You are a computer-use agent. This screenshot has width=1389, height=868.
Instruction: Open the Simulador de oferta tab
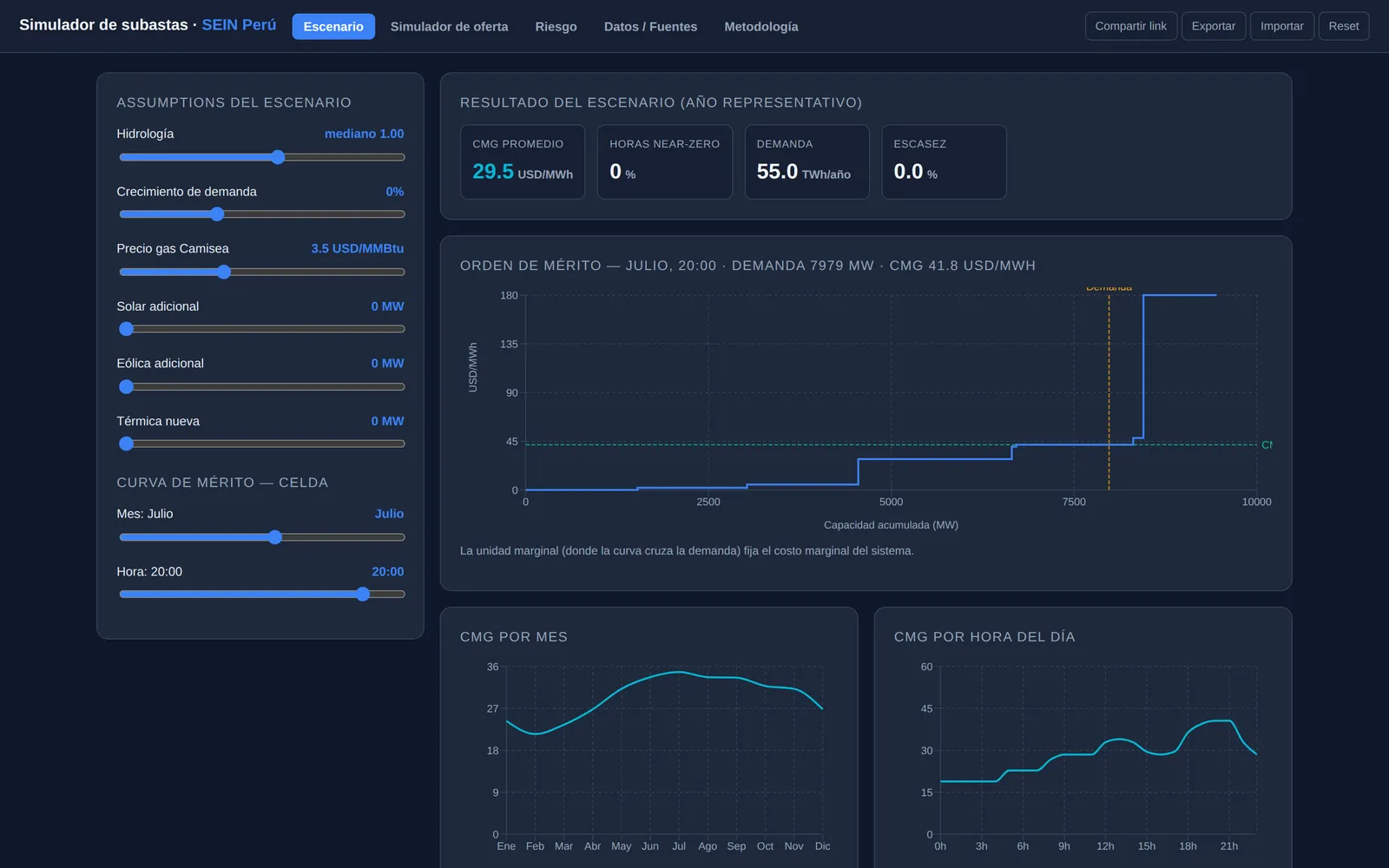point(449,26)
